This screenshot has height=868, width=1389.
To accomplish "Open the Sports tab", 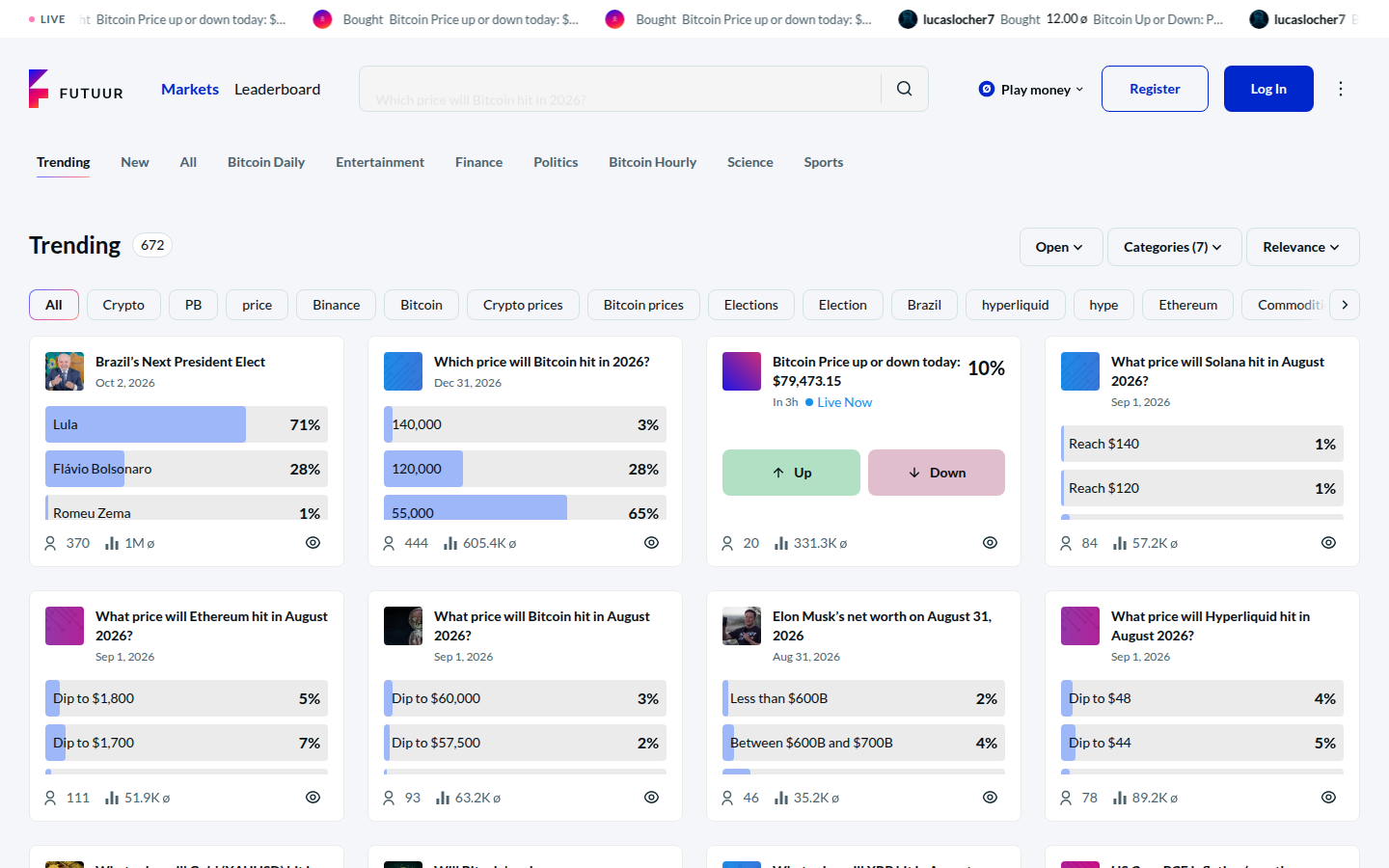I will click(x=824, y=162).
